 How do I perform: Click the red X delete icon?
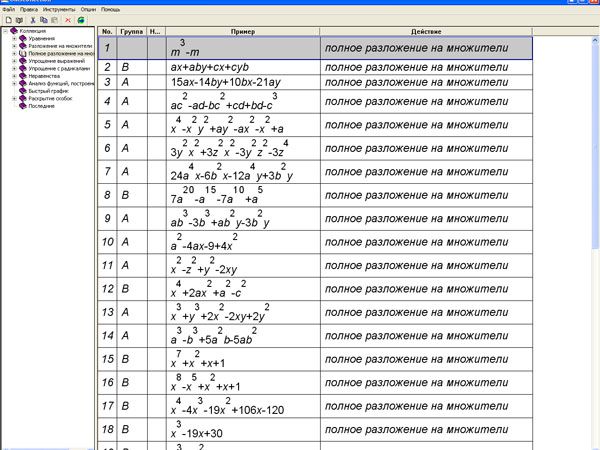click(68, 19)
